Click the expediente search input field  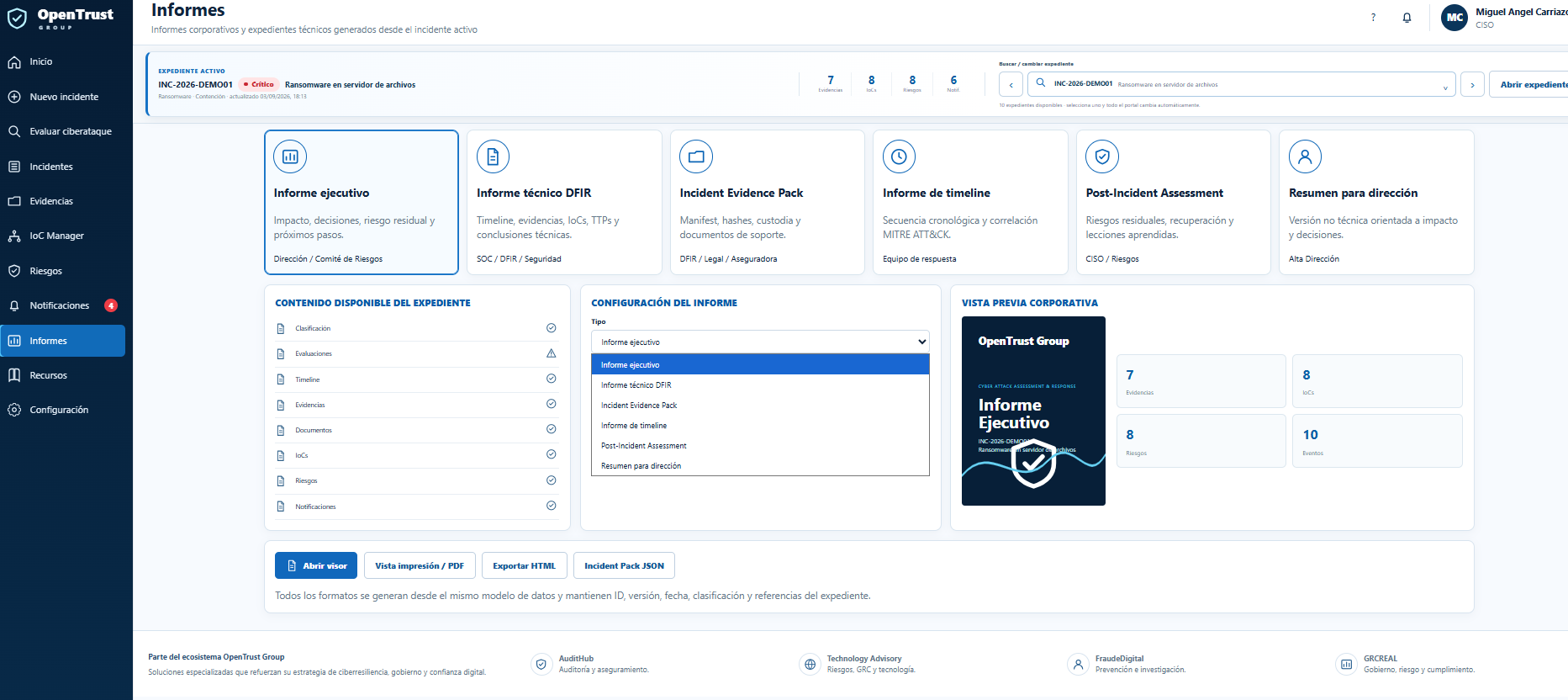tap(1241, 84)
